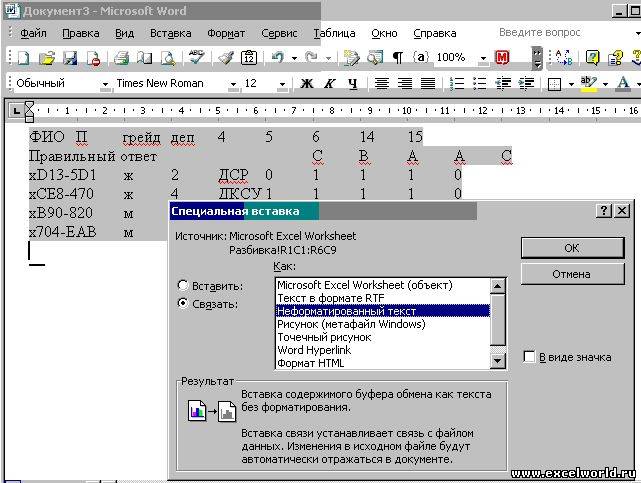Toggle Underline Ч formatting
This screenshot has height=483, width=641.
352,83
